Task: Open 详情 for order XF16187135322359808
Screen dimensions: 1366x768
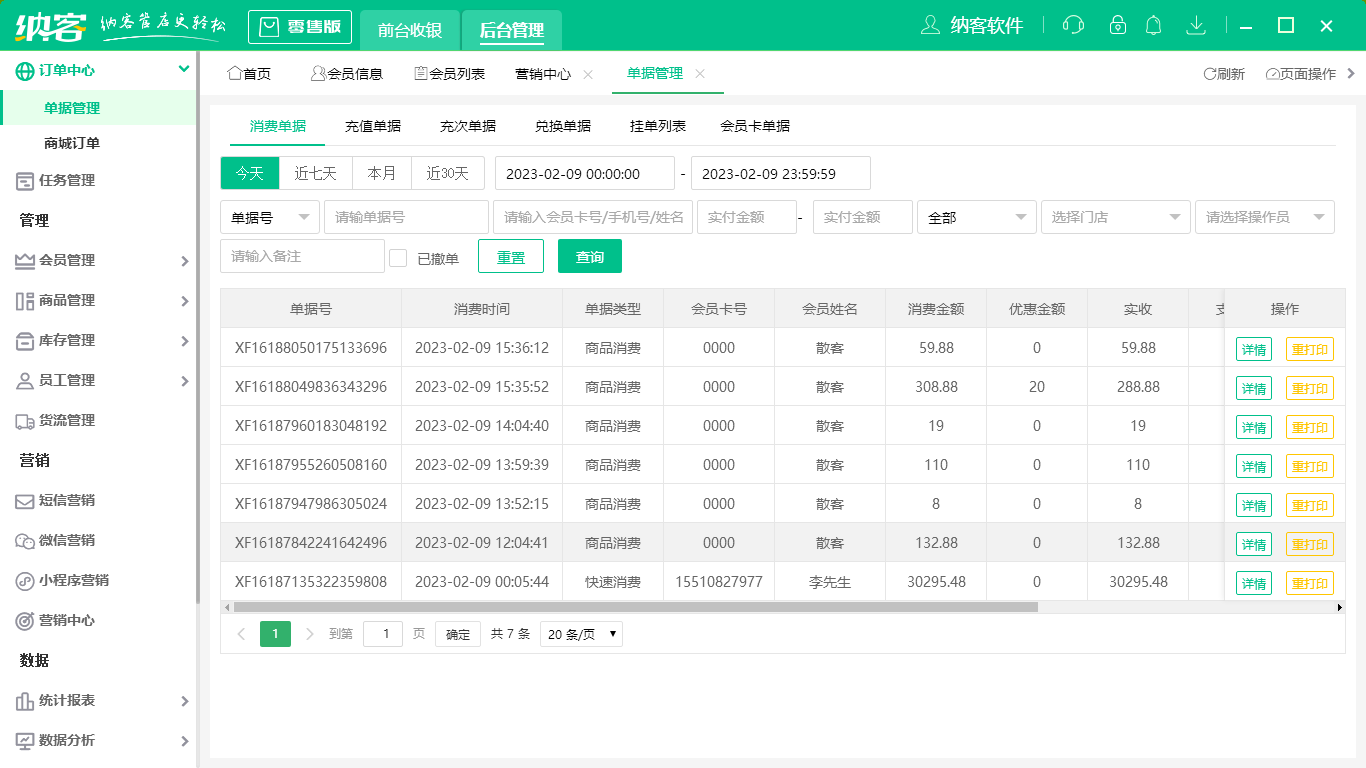Action: pyautogui.click(x=1253, y=582)
